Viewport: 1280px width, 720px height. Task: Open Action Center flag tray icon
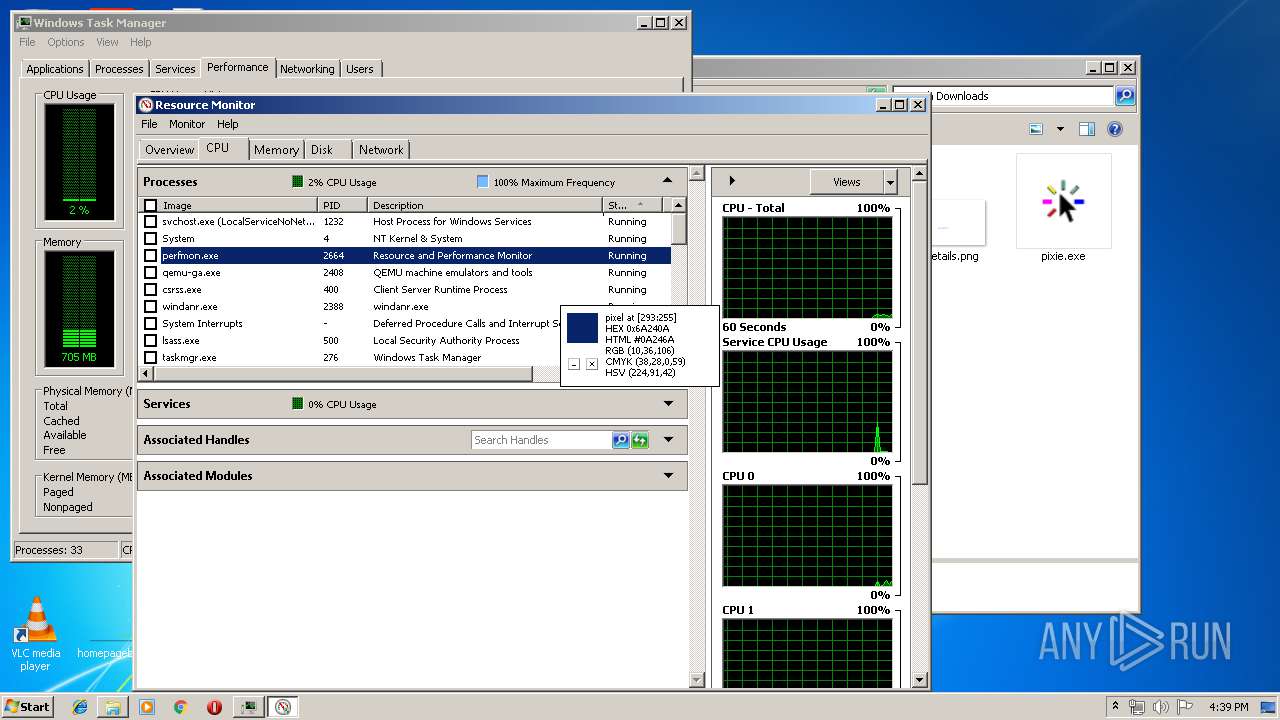pos(1184,707)
